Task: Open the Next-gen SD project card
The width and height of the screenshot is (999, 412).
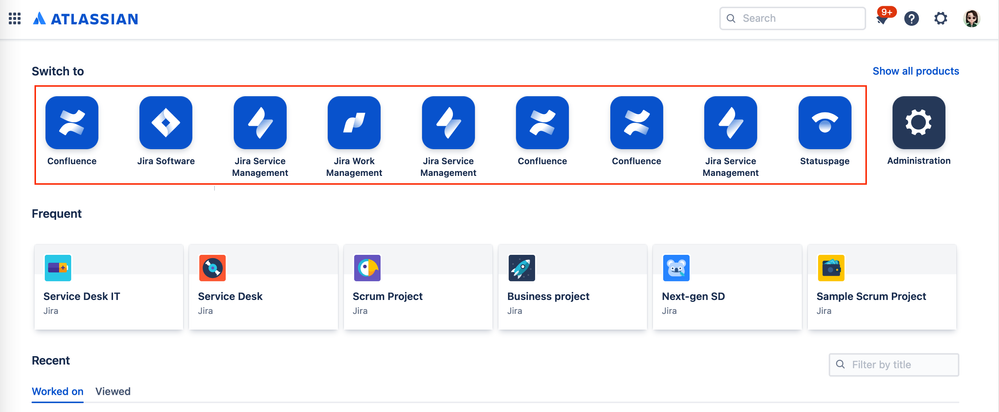Action: coord(728,287)
